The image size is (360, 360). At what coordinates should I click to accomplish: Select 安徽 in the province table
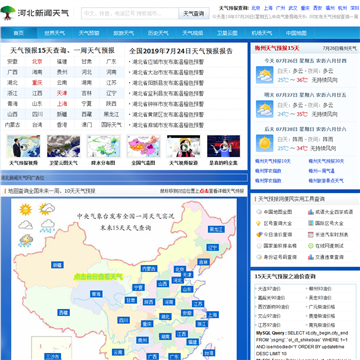pyautogui.click(x=12, y=62)
